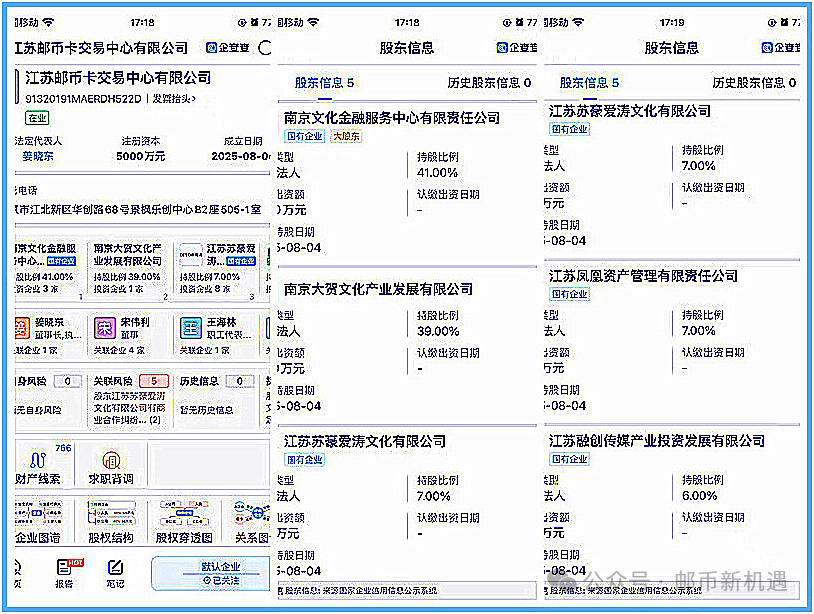
Task: Open legal representative 姜晓东 link
Action: click(x=38, y=156)
